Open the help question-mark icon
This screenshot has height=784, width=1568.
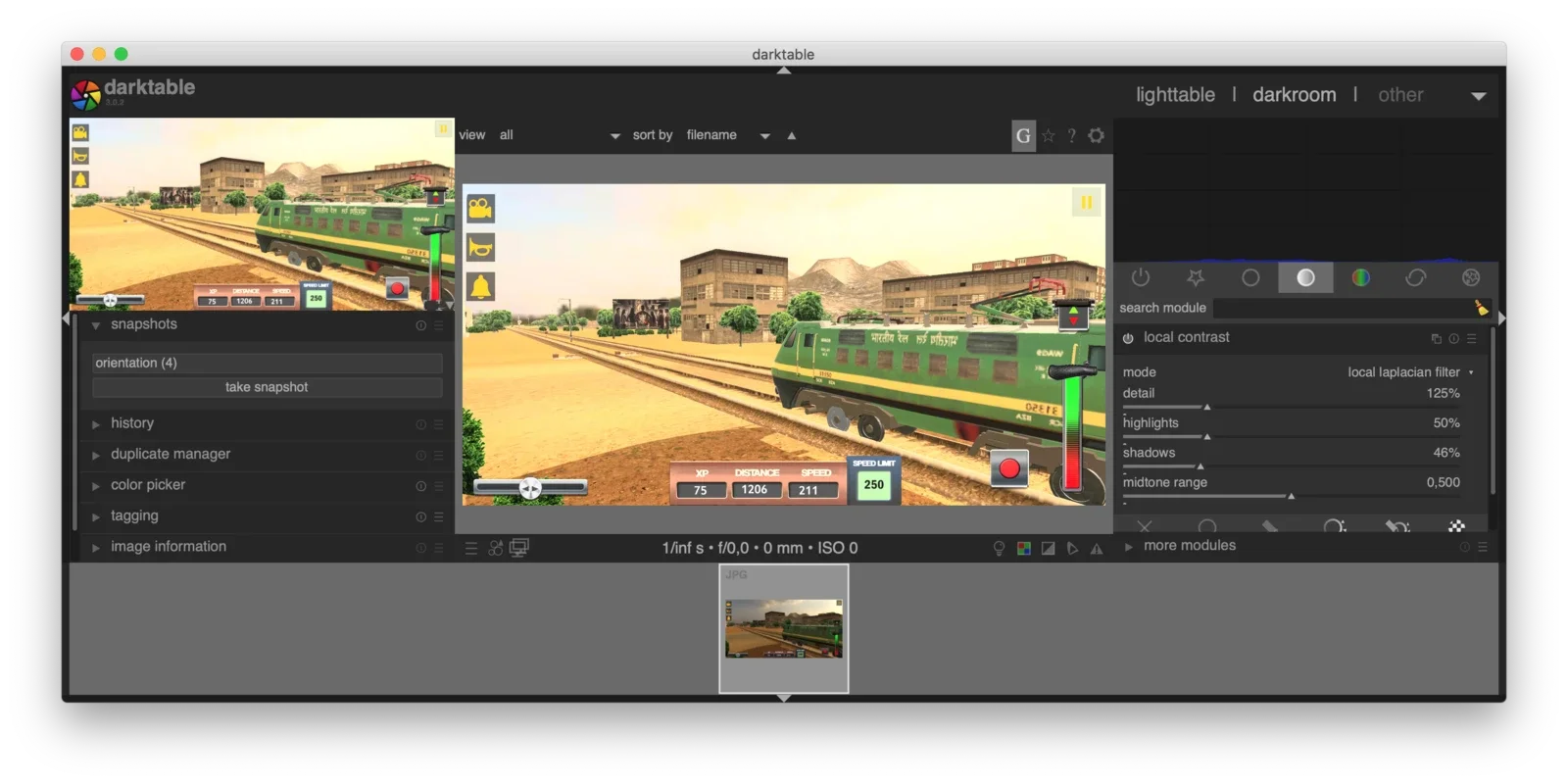click(x=1071, y=136)
